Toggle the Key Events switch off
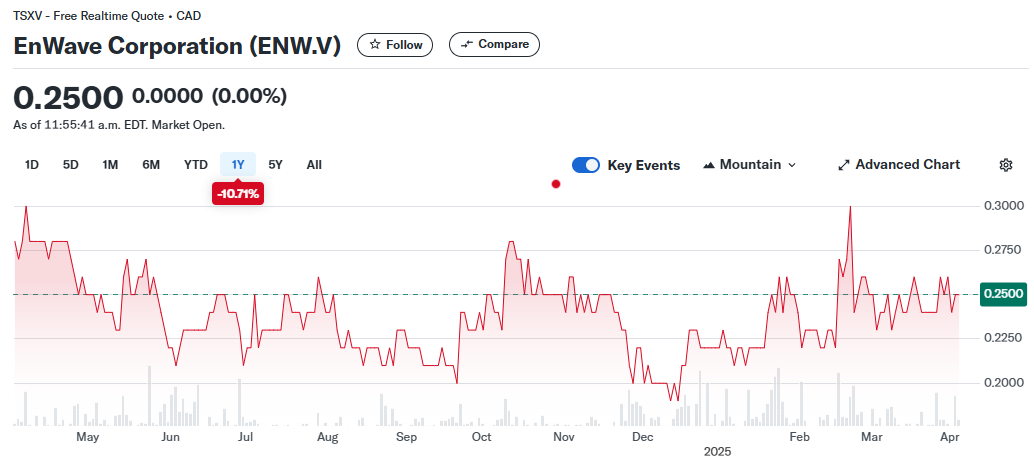 (586, 165)
